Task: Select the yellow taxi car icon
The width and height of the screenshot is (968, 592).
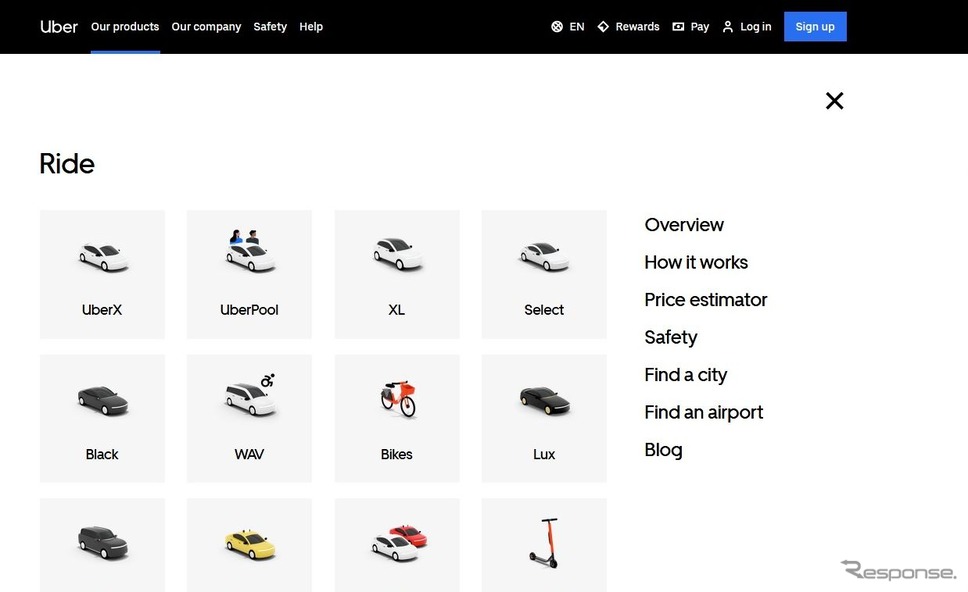Action: 249,544
